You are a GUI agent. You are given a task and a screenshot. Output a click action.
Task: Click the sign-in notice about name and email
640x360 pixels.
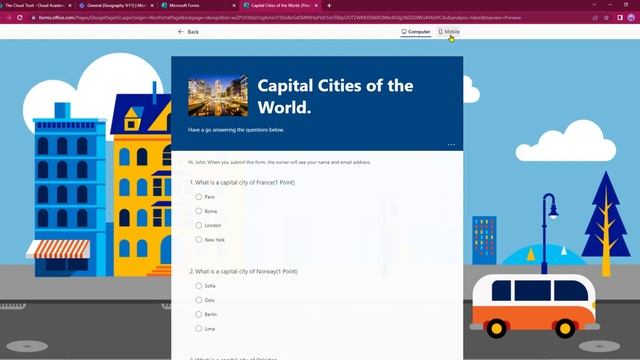coord(279,162)
